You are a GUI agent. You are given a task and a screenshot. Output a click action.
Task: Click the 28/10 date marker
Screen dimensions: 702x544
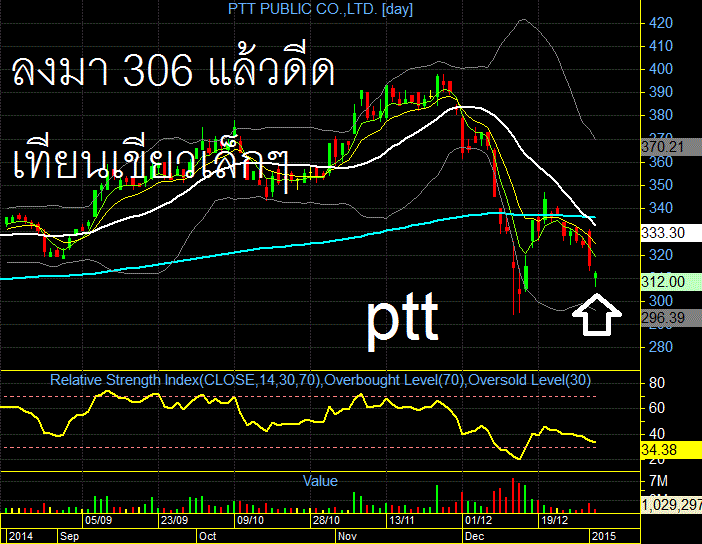click(x=326, y=521)
